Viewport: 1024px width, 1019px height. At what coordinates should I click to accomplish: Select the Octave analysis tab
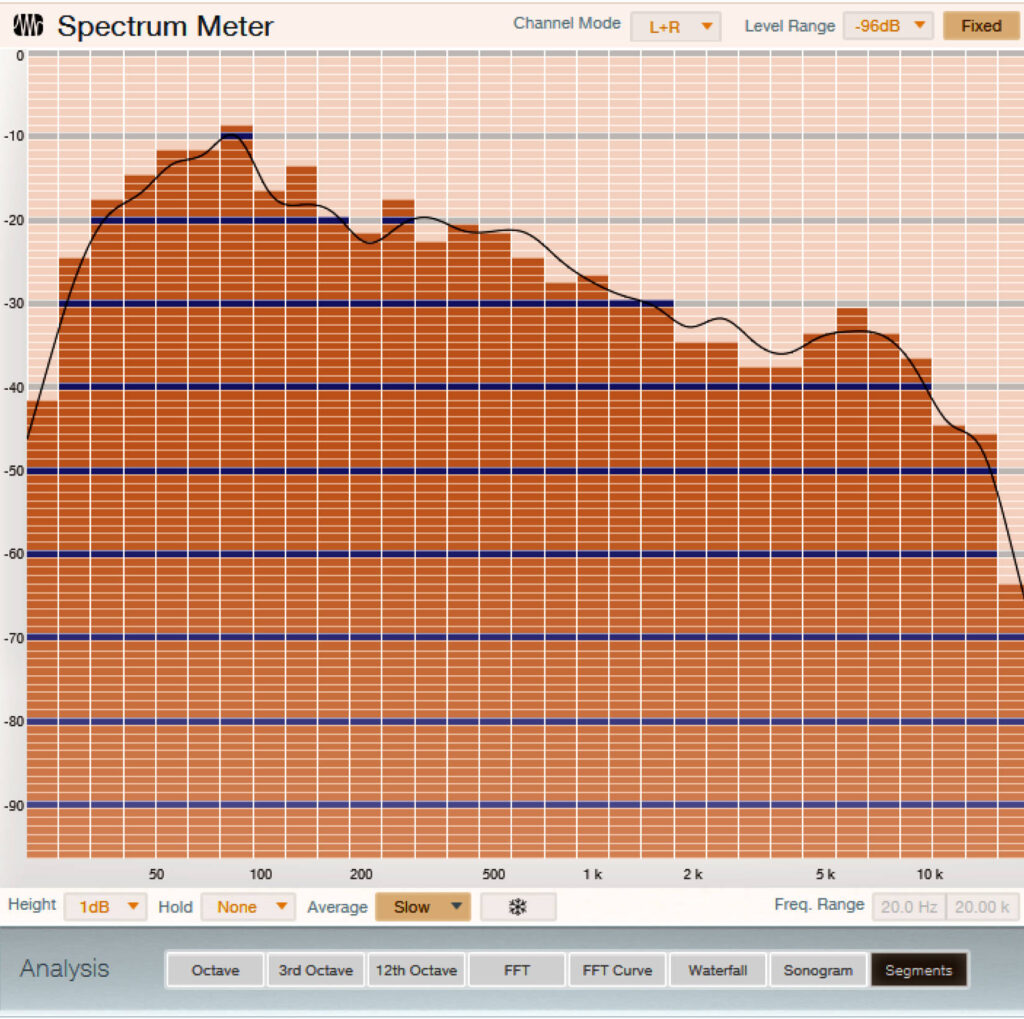215,970
